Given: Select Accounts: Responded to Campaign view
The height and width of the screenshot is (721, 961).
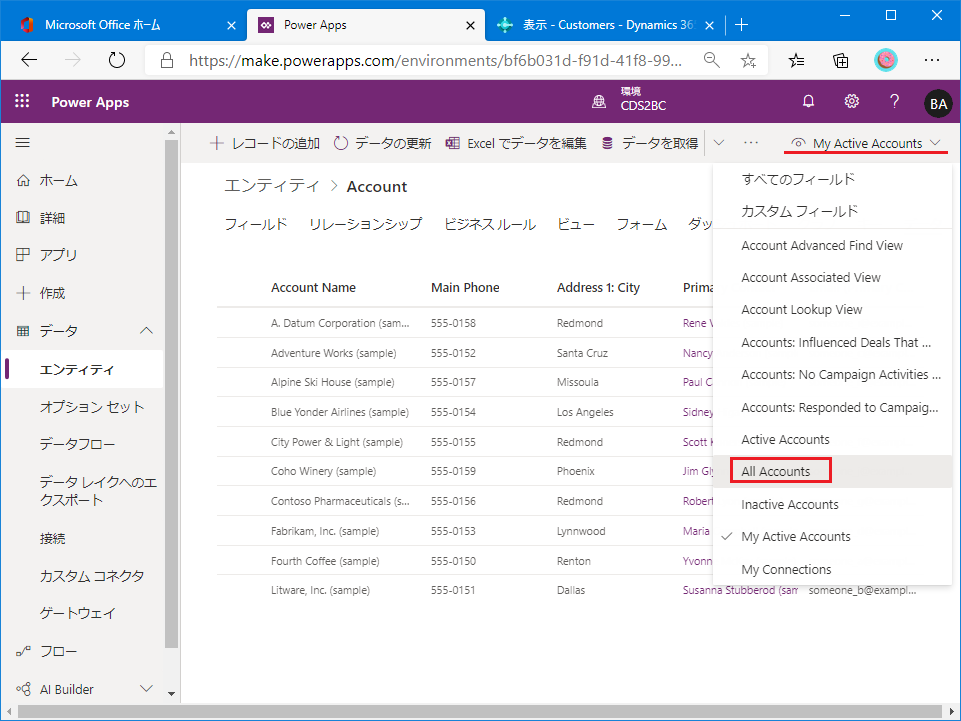Looking at the screenshot, I should [832, 408].
